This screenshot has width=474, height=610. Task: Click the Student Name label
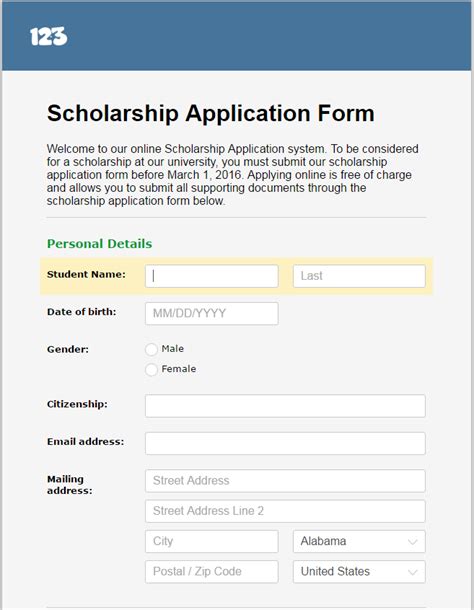point(86,274)
